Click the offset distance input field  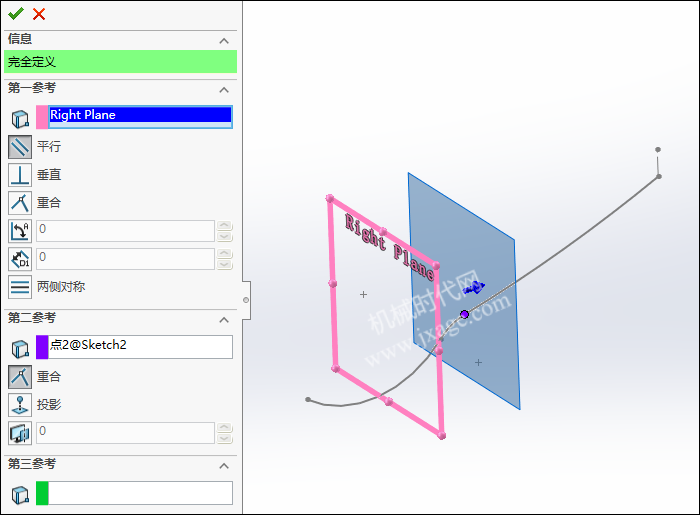point(125,259)
